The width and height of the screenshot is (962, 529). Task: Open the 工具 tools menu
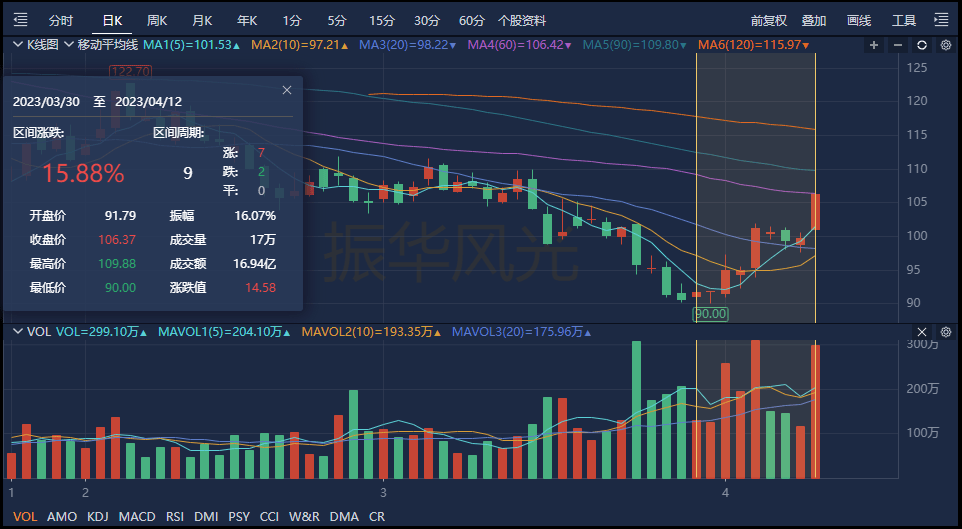[904, 21]
